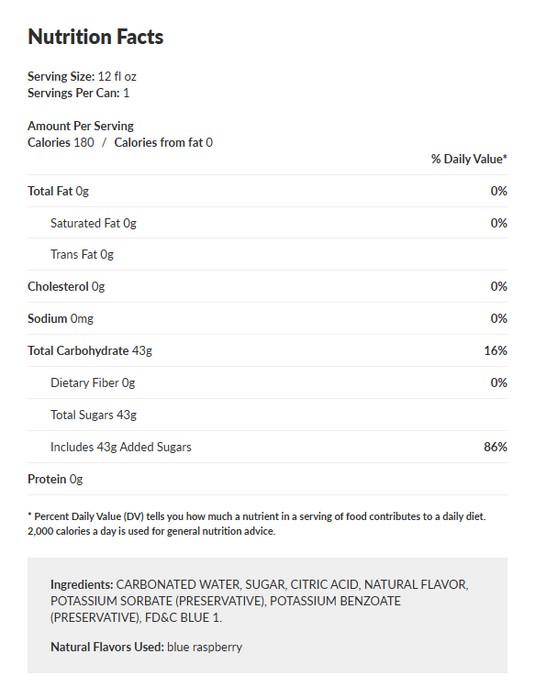The height and width of the screenshot is (698, 535).
Task: Click the Nutrition Facts heading
Action: (95, 37)
